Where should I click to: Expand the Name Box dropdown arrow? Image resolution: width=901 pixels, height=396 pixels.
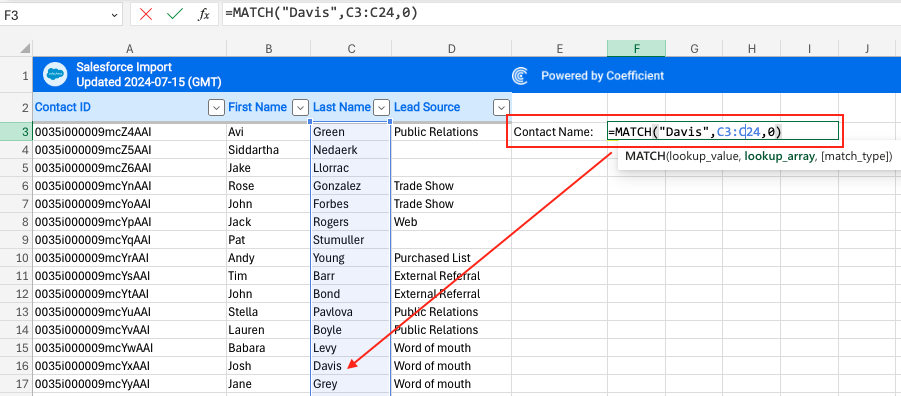click(x=114, y=16)
